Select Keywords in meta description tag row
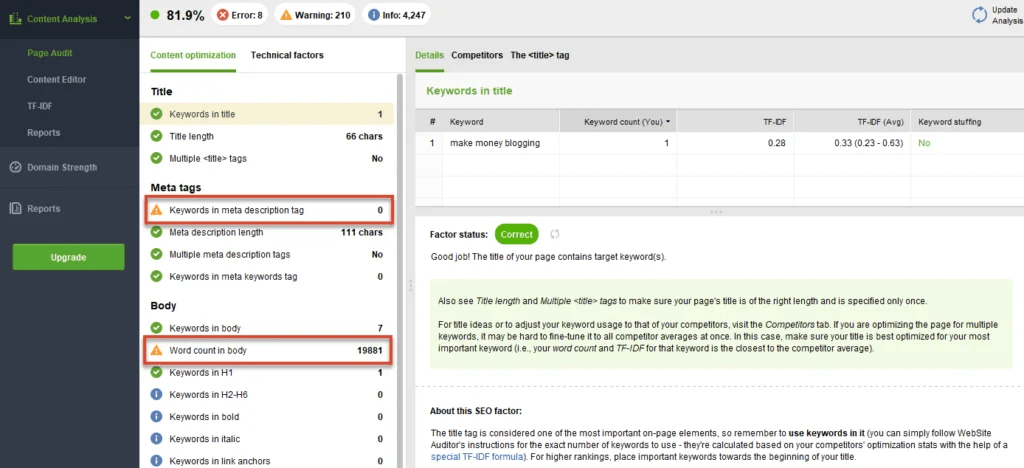The image size is (1024, 468). pos(270,210)
